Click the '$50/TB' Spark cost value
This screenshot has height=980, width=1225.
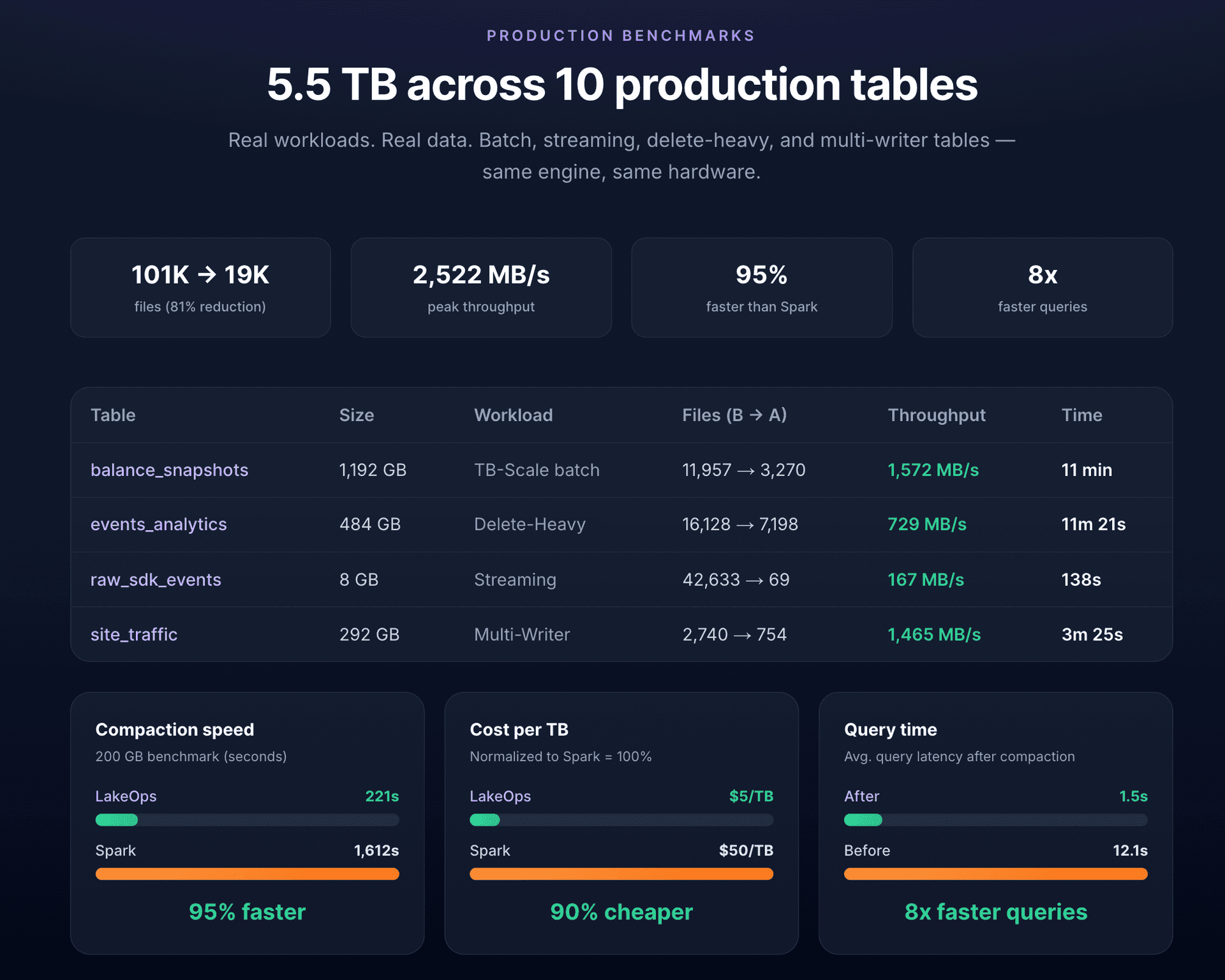[746, 850]
